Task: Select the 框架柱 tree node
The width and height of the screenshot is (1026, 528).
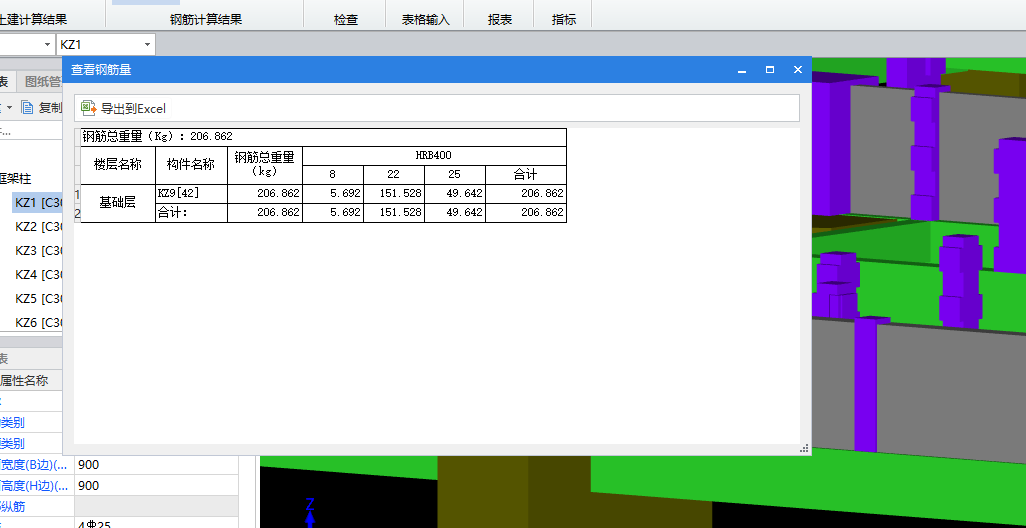Action: pyautogui.click(x=16, y=179)
